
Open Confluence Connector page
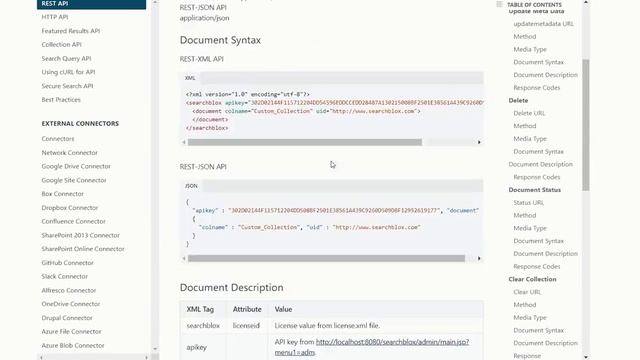(73, 221)
